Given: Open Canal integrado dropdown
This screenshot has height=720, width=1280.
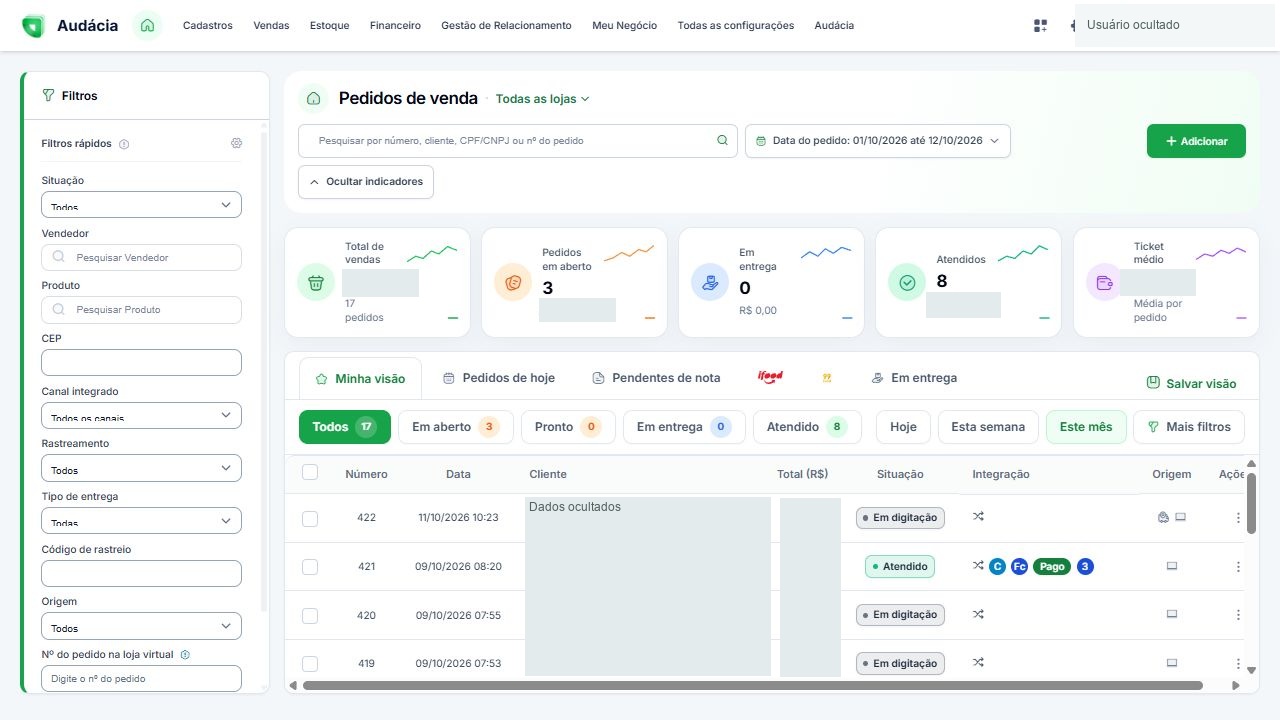Looking at the screenshot, I should coord(141,415).
